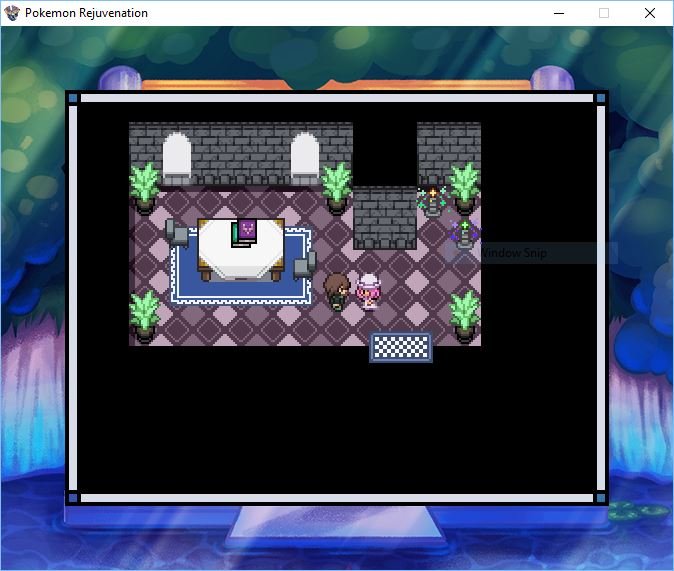Click the potted plant beside the stone pillar
The height and width of the screenshot is (571, 674).
coord(337,188)
